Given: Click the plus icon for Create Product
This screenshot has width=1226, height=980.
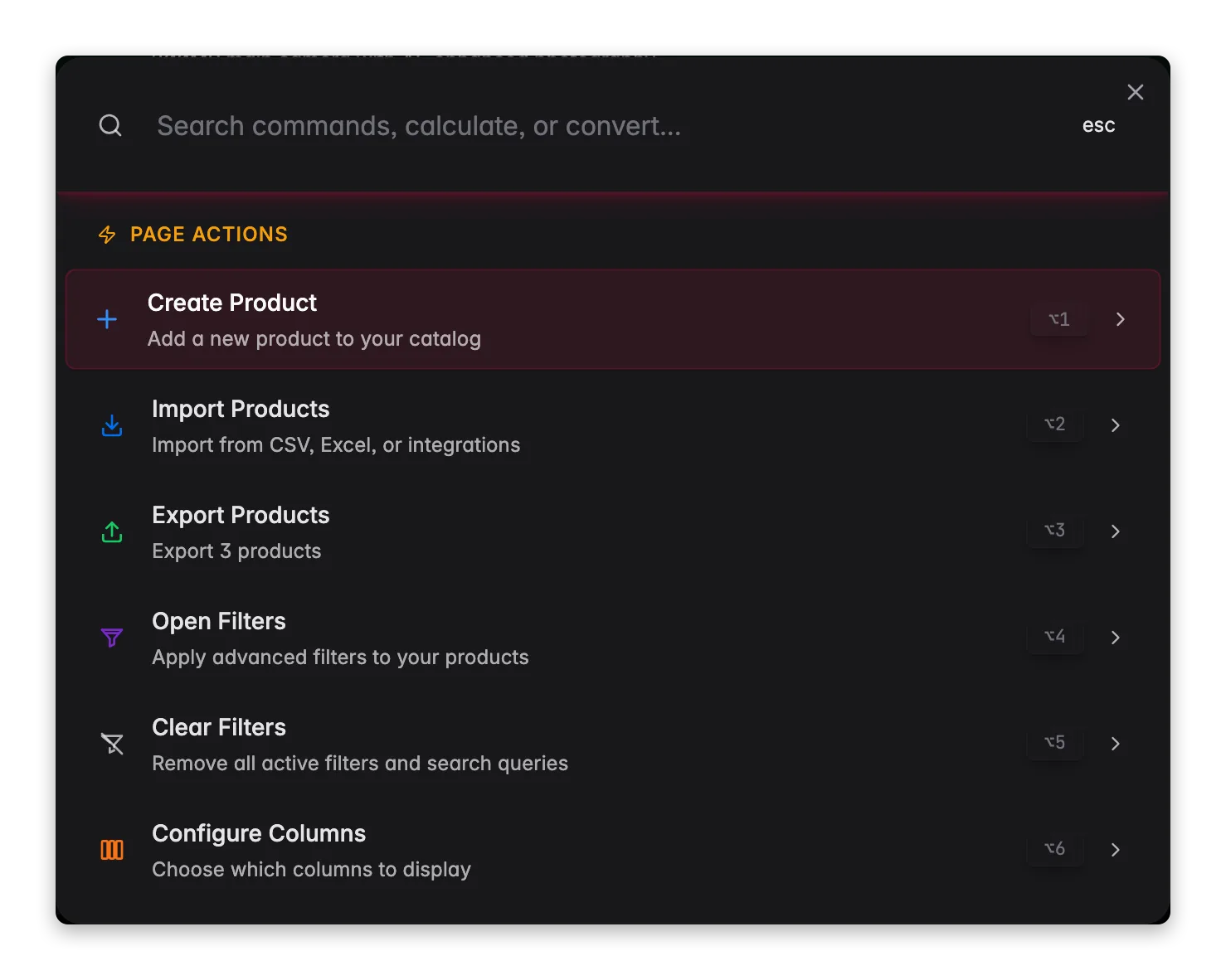Looking at the screenshot, I should [x=107, y=319].
